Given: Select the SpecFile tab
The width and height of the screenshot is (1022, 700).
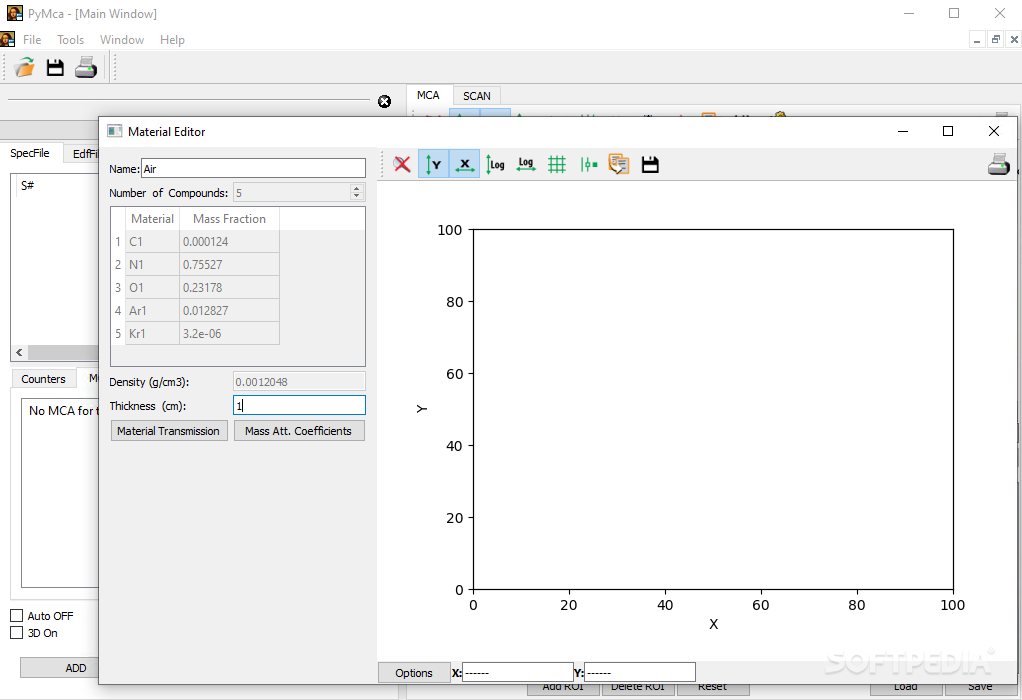Looking at the screenshot, I should (x=30, y=153).
